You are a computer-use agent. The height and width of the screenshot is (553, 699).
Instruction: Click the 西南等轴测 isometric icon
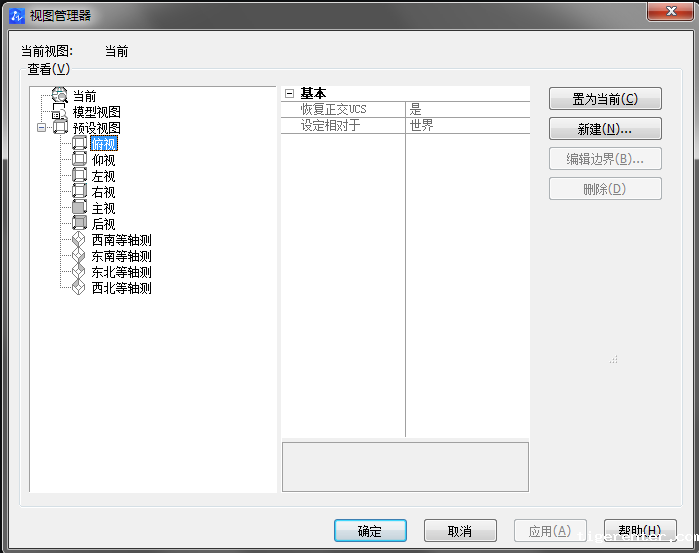pyautogui.click(x=80, y=240)
